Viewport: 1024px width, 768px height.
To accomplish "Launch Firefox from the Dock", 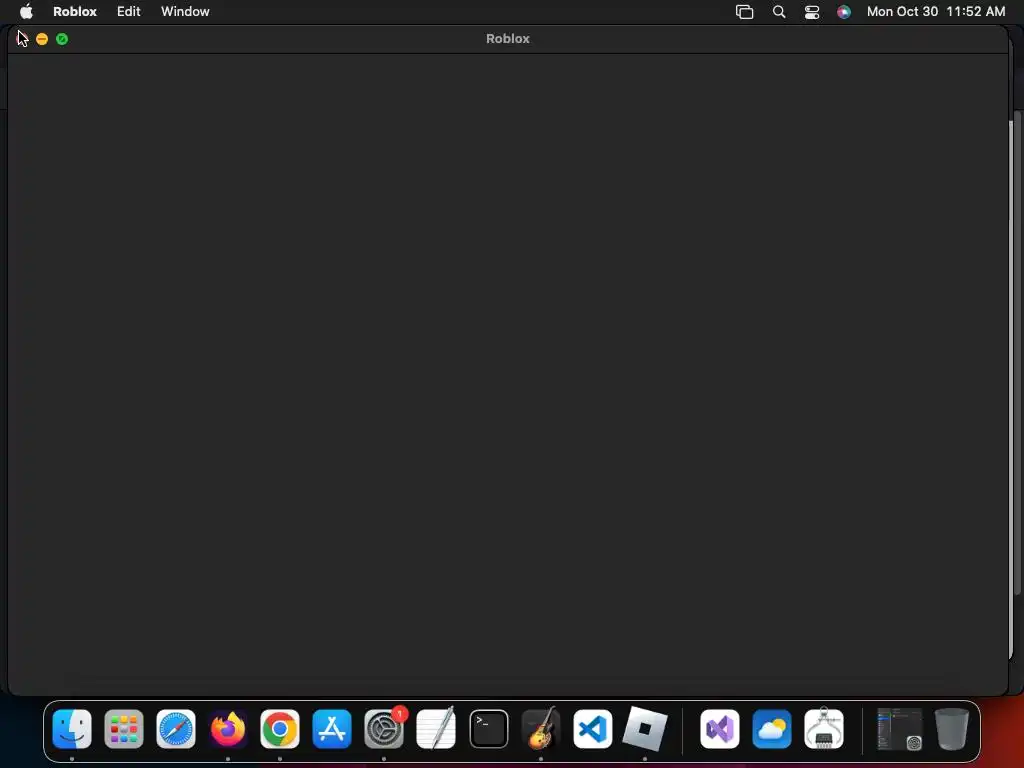I will [x=228, y=728].
